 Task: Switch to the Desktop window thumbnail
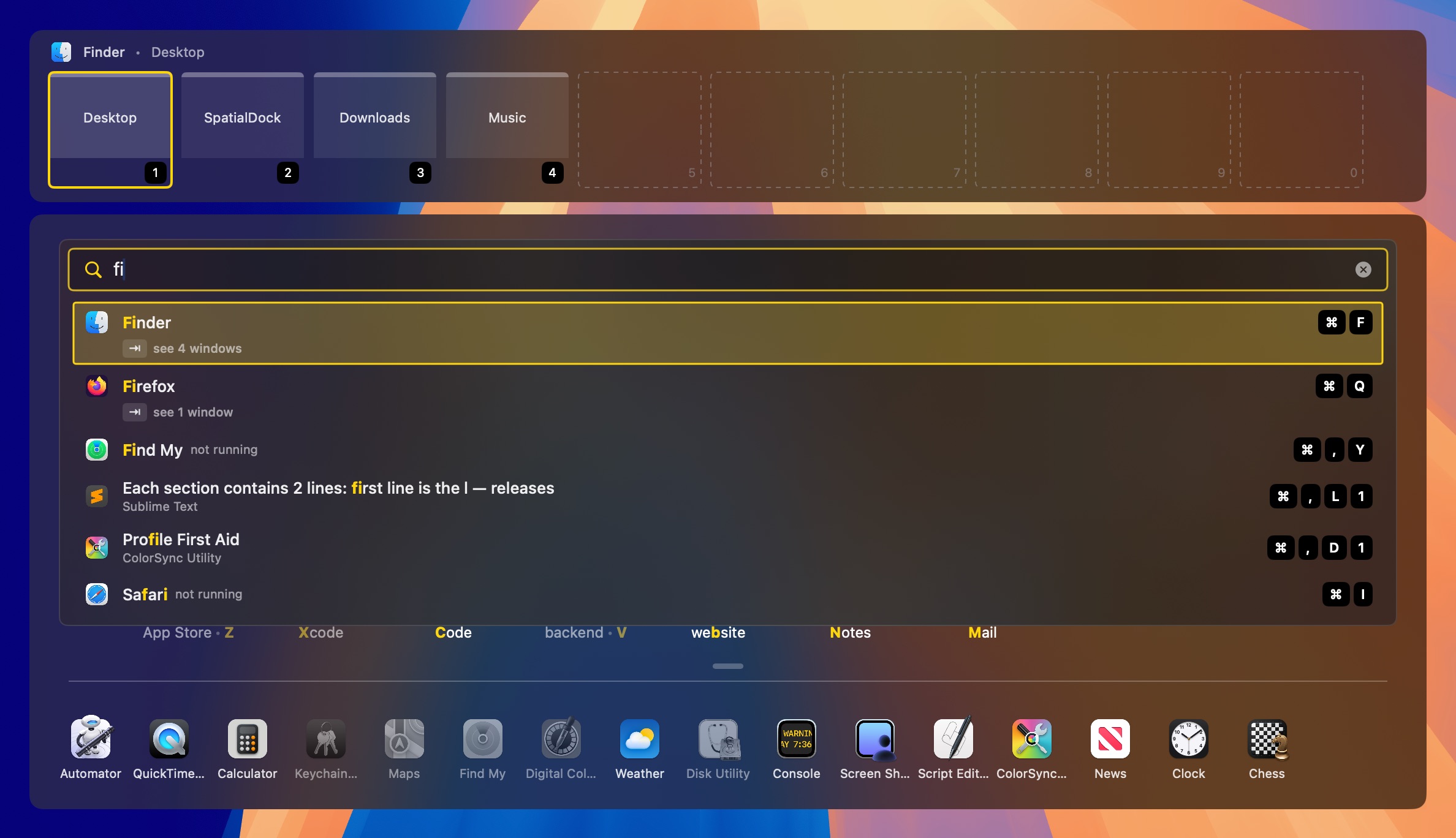click(x=110, y=129)
